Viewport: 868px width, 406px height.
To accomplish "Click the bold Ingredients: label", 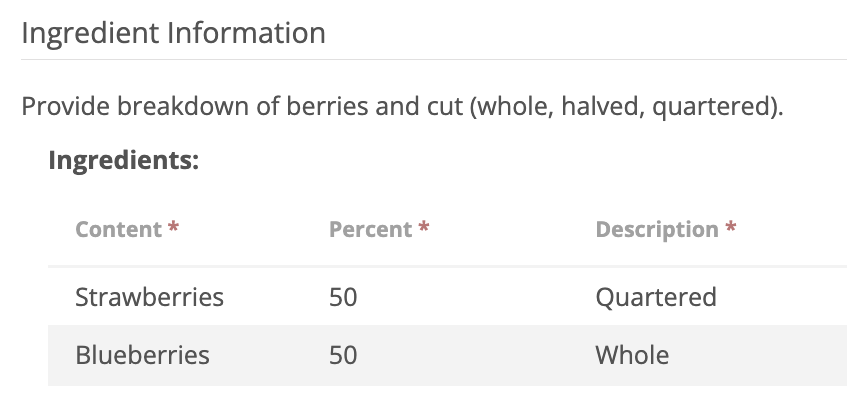I will 124,159.
